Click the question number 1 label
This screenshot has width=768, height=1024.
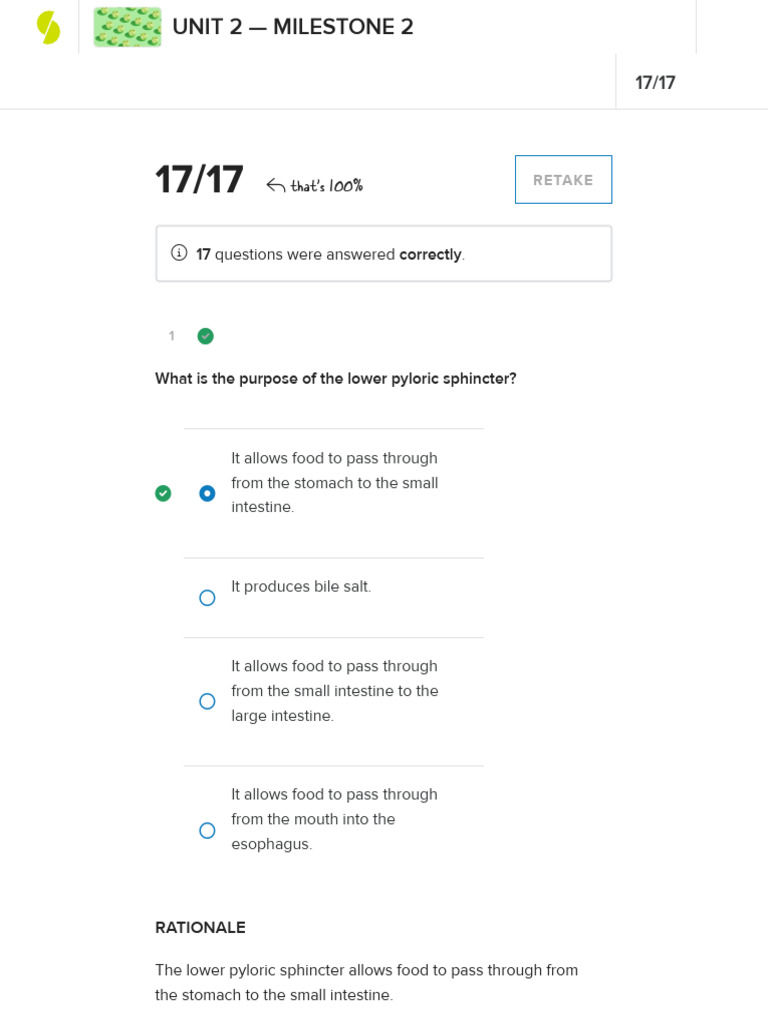172,336
